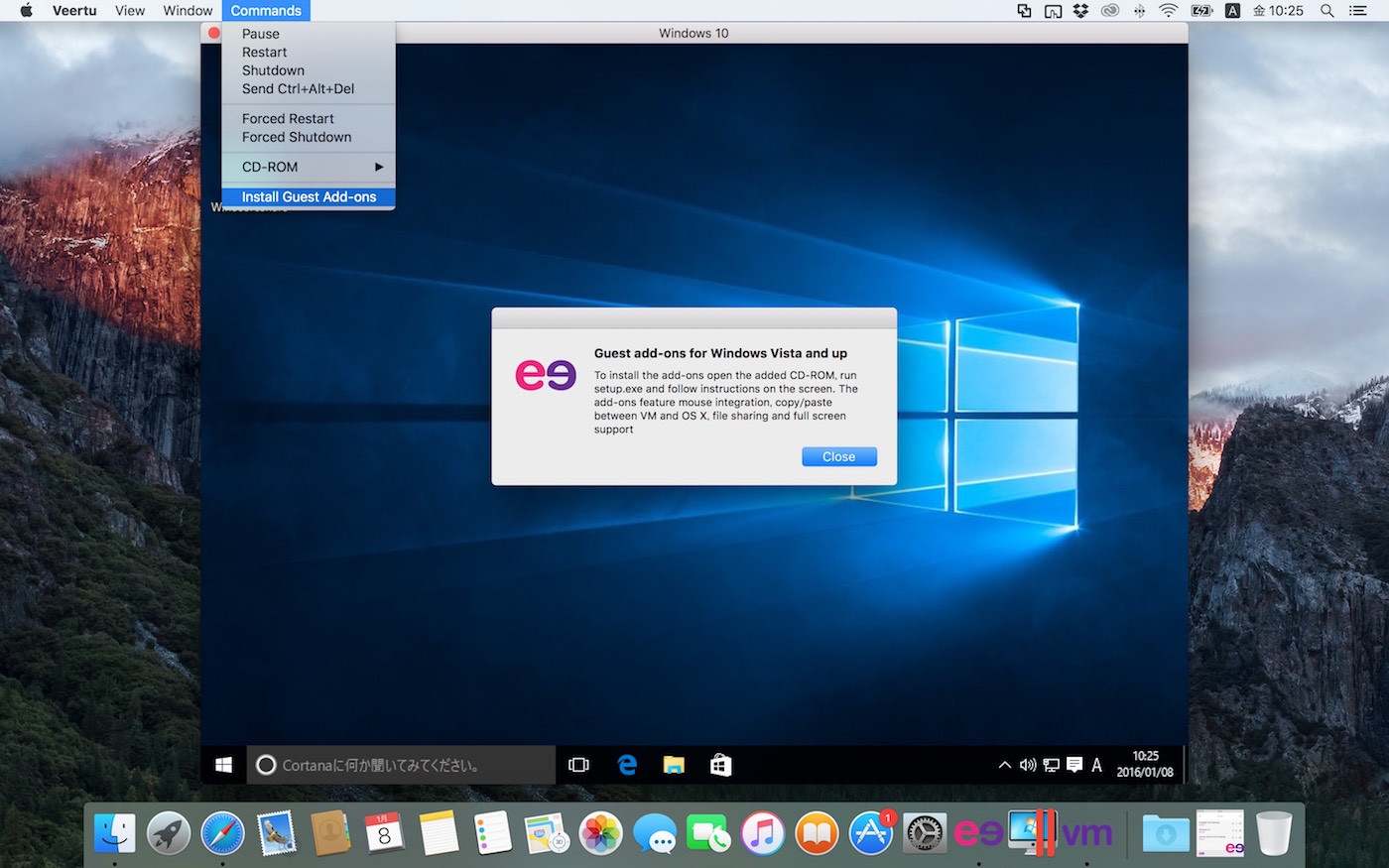Click Install Guest Add-ons in Commands menu
Image resolution: width=1389 pixels, height=868 pixels.
tap(309, 196)
